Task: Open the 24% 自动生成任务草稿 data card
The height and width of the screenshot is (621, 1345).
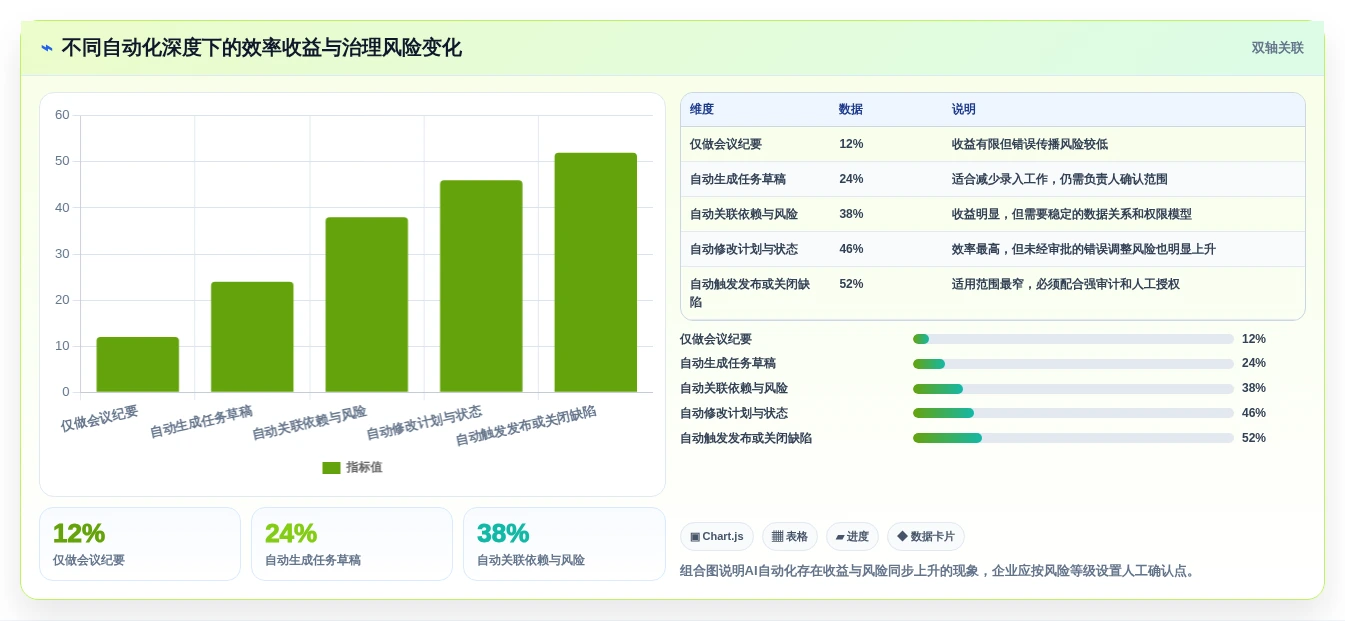Action: coord(352,544)
